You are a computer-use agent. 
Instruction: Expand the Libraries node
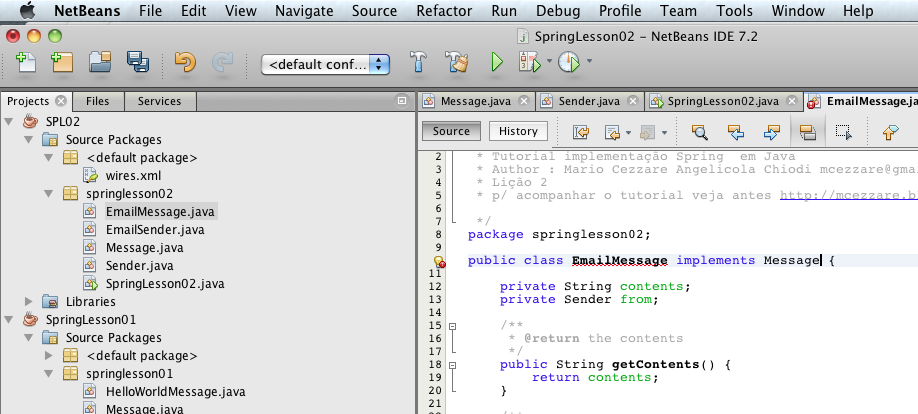pos(29,302)
